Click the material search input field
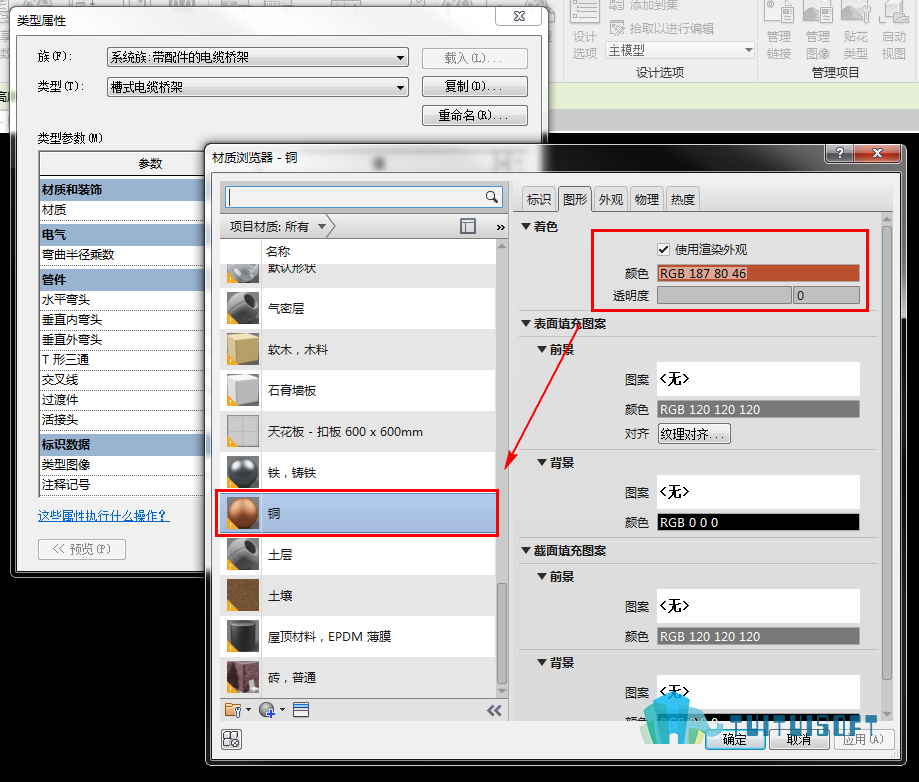Screen dimensions: 919x782 pyautogui.click(x=356, y=197)
